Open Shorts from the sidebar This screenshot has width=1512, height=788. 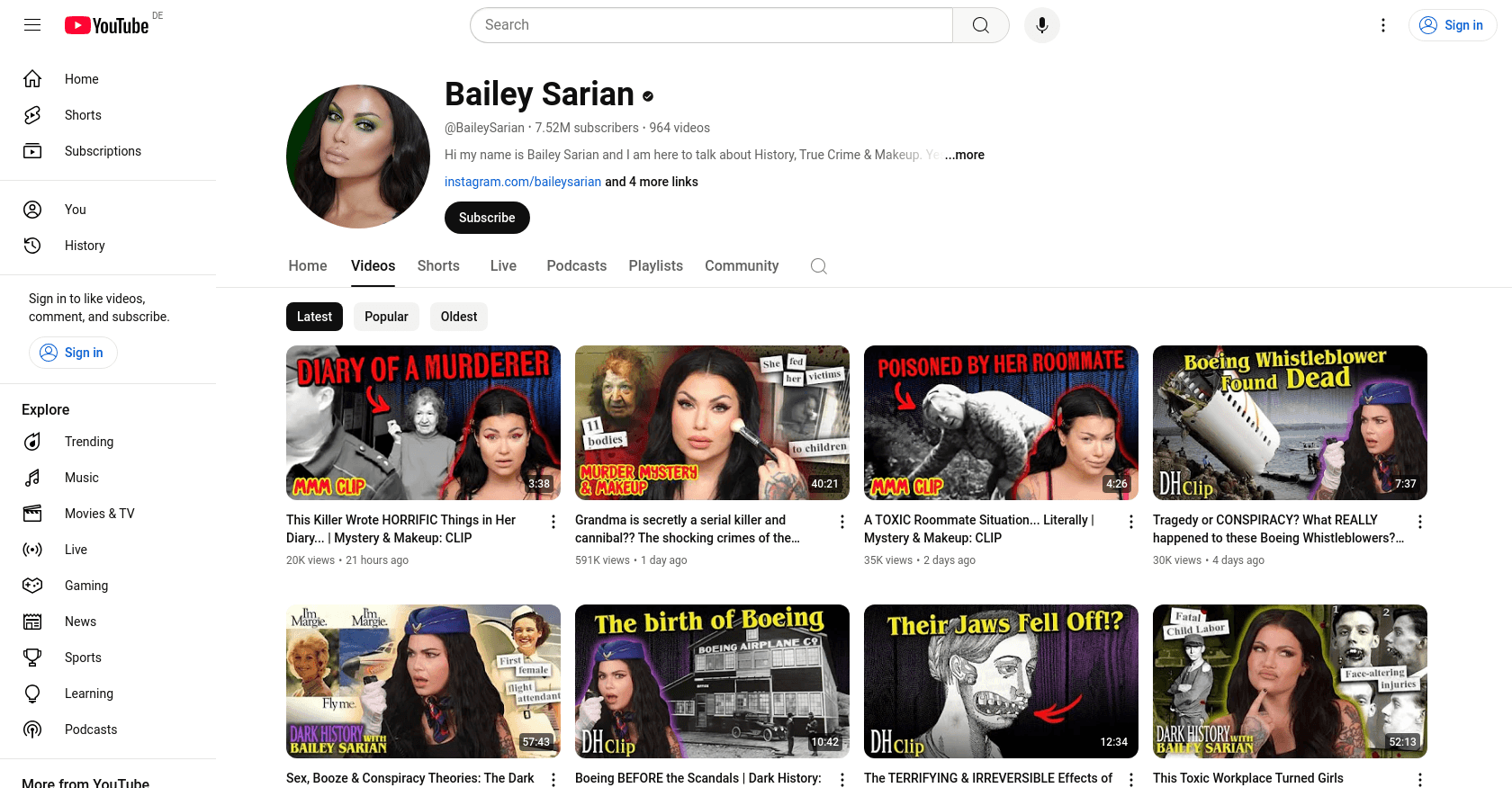[x=83, y=115]
